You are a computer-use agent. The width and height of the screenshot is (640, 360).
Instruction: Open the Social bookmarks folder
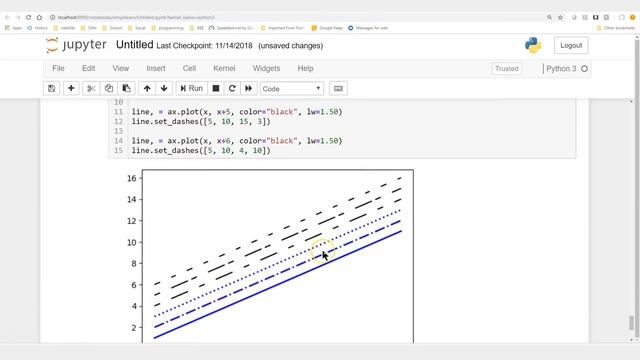137,28
